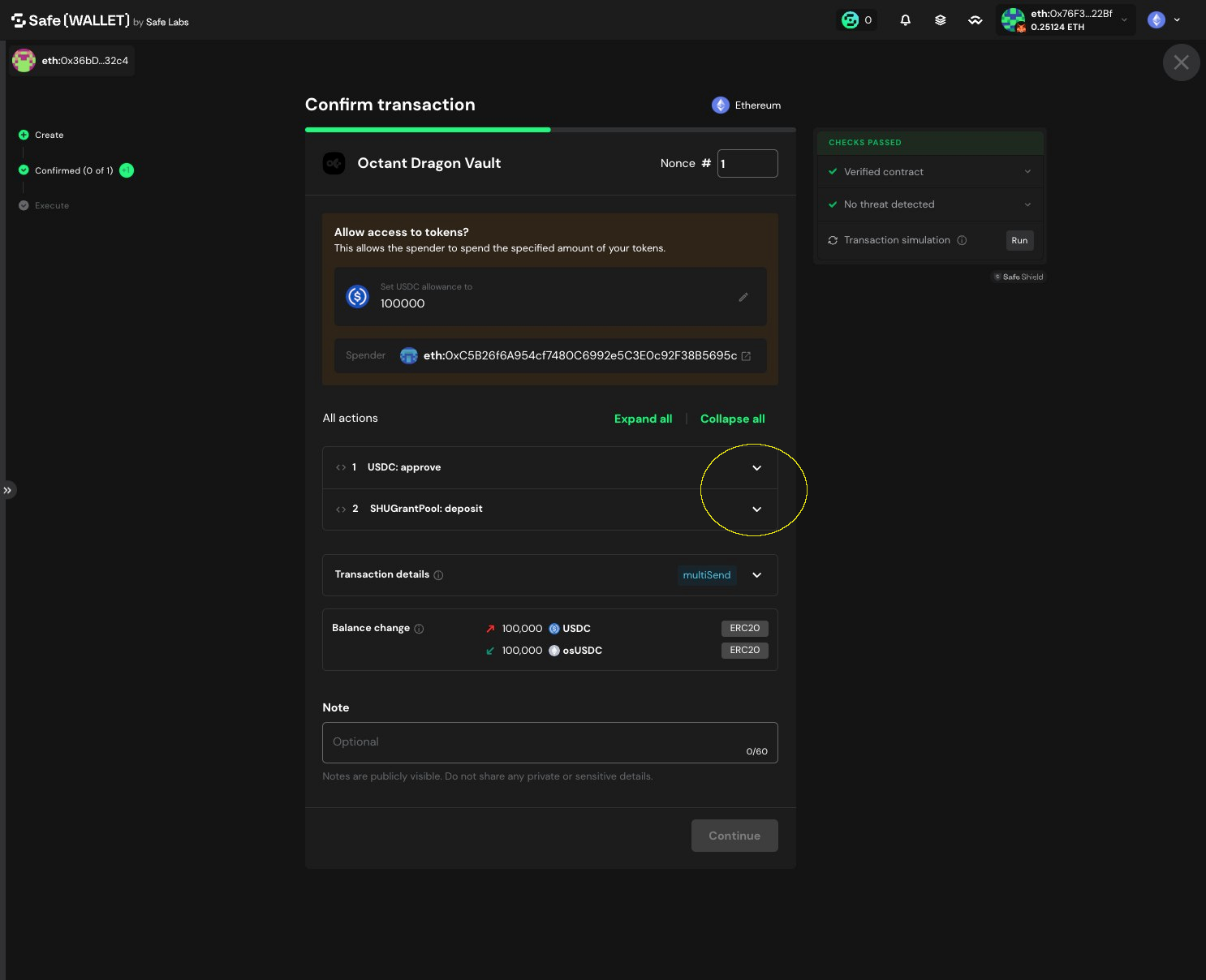Click the ERC20 tag beside osUSDC
Image resolution: width=1206 pixels, height=980 pixels.
(x=744, y=650)
